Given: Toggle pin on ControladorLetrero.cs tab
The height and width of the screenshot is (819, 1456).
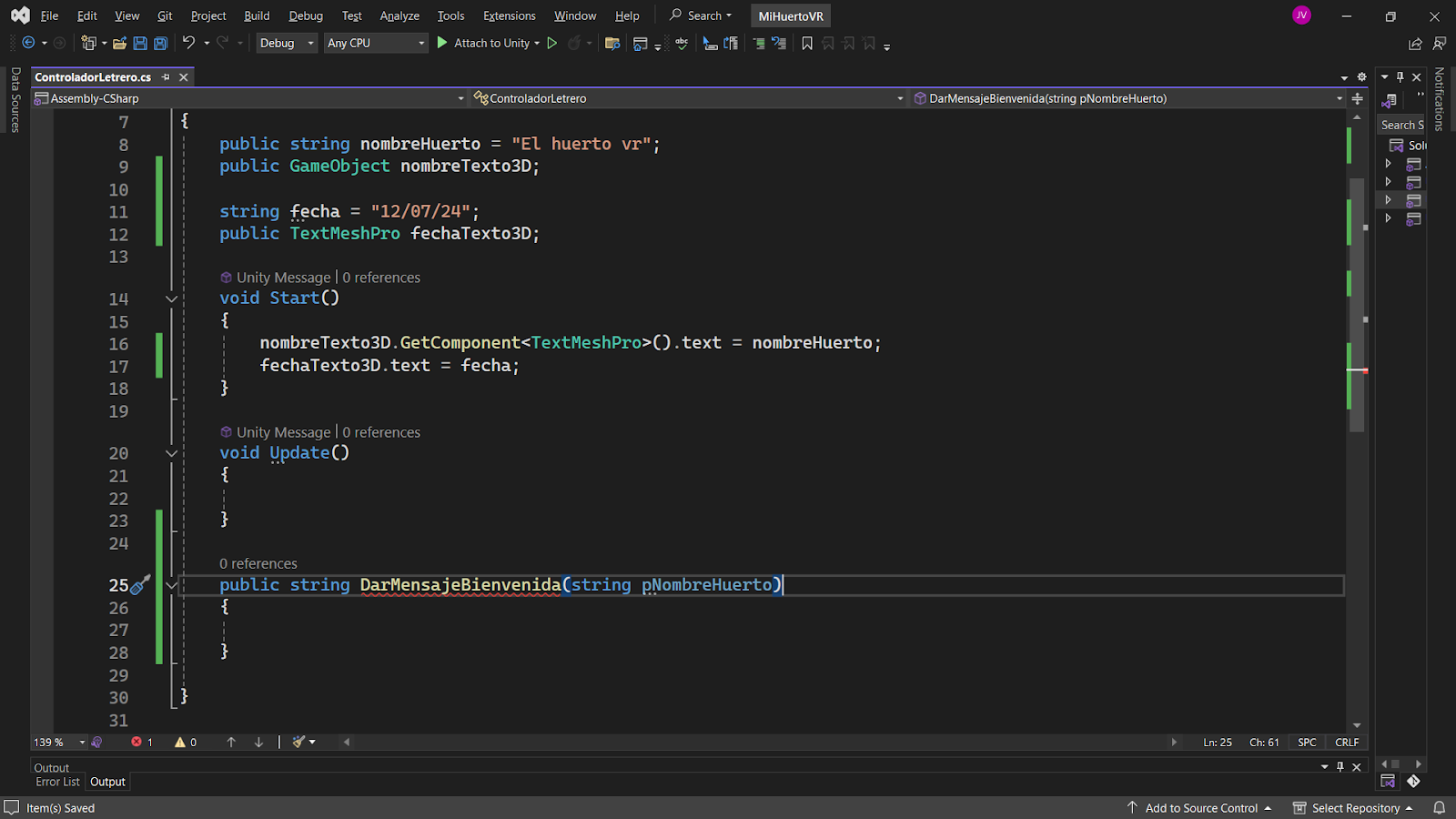Looking at the screenshot, I should 166,77.
